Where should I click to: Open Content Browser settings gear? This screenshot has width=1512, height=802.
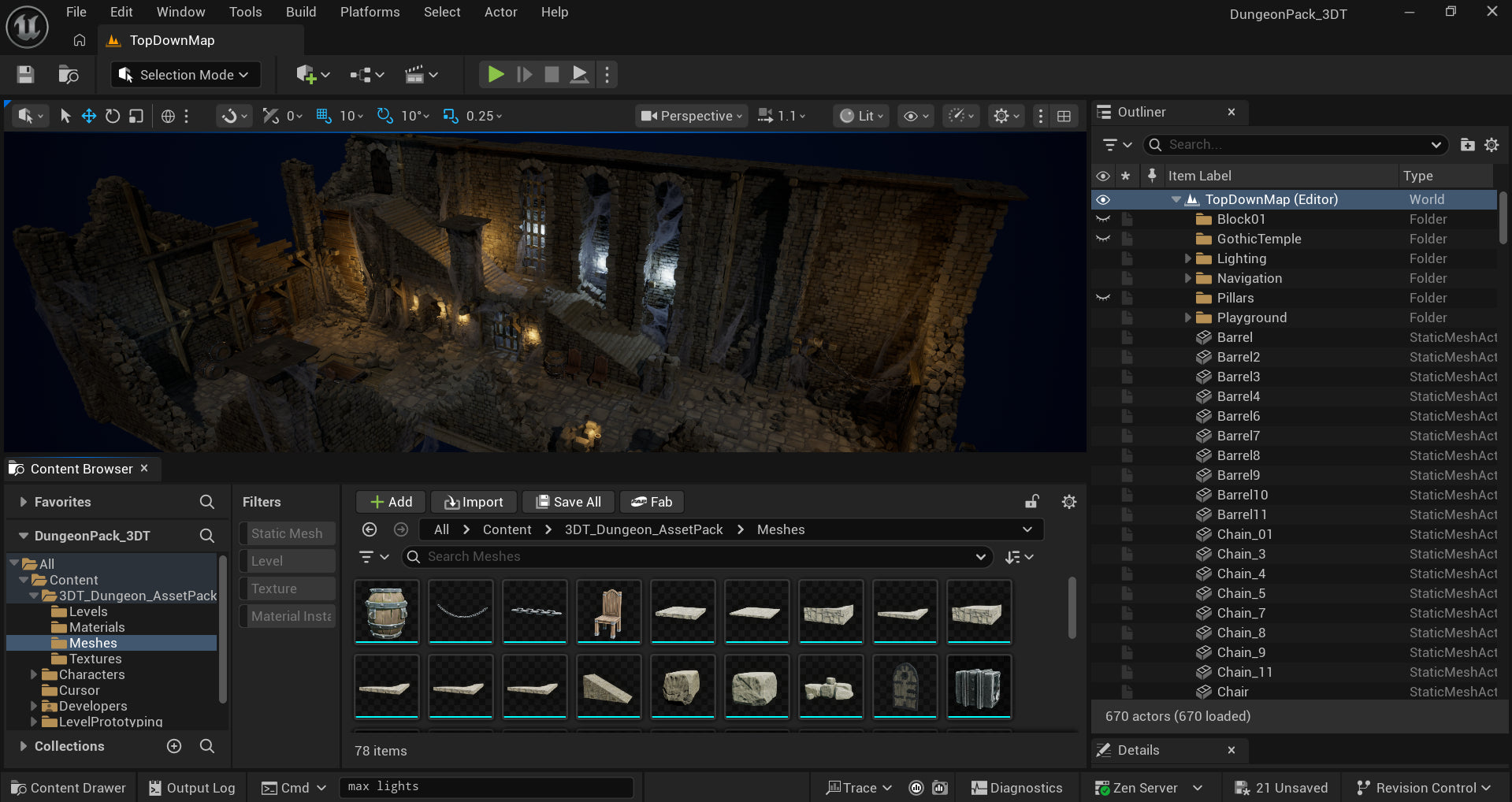tap(1069, 502)
